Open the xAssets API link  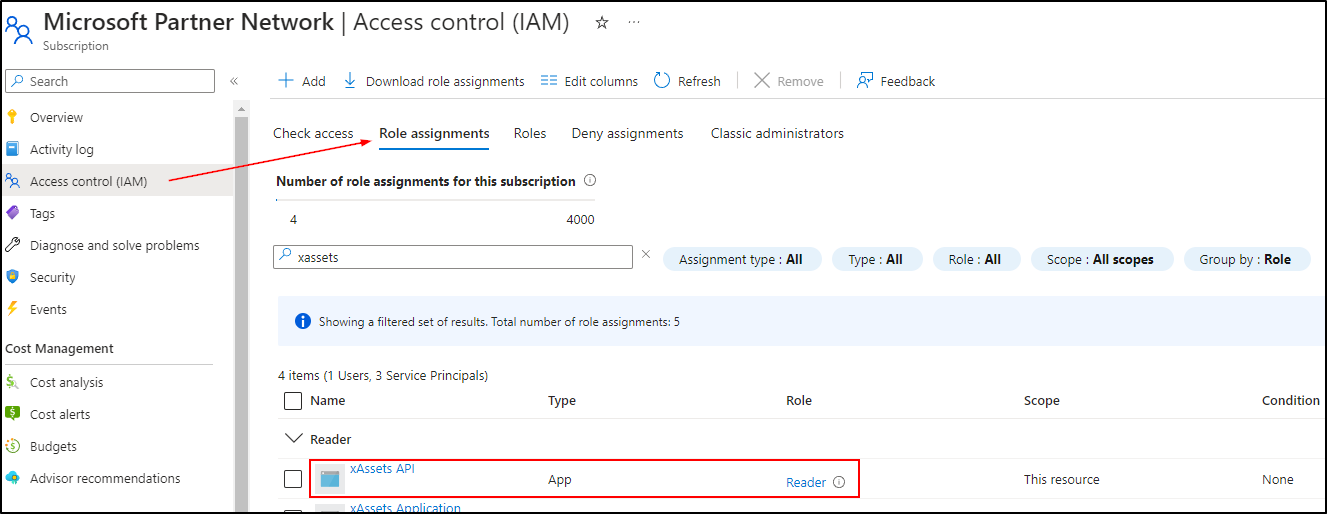point(382,468)
